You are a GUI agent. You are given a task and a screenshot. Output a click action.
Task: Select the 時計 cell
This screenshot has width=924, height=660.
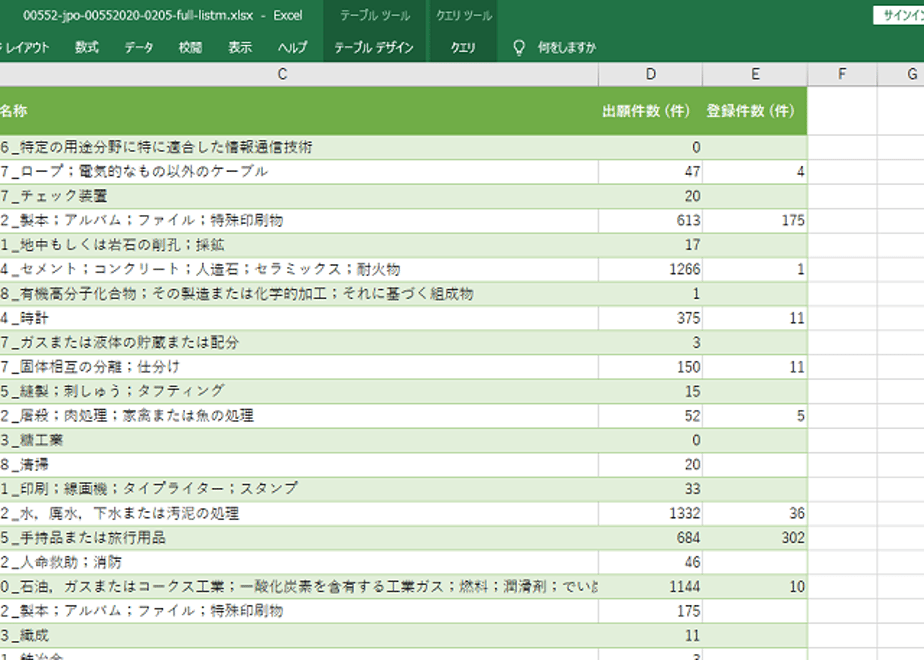(x=299, y=318)
